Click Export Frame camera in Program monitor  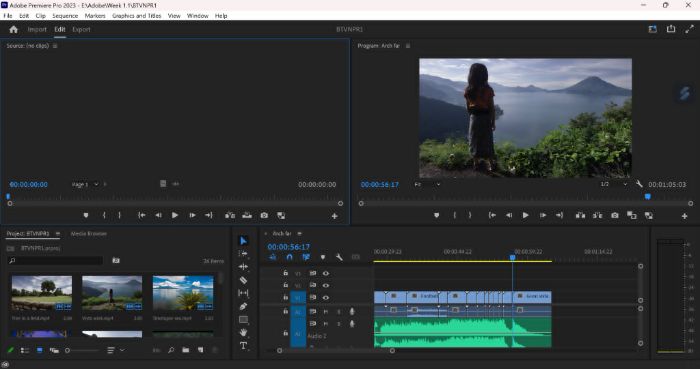615,216
